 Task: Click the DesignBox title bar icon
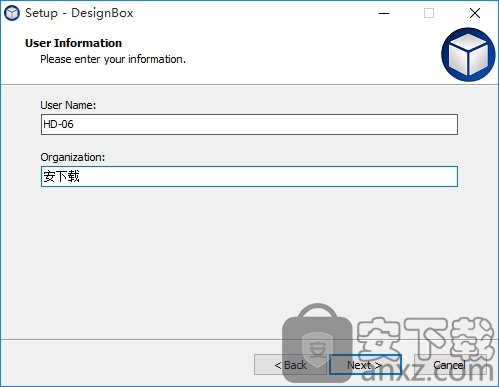pyautogui.click(x=12, y=13)
